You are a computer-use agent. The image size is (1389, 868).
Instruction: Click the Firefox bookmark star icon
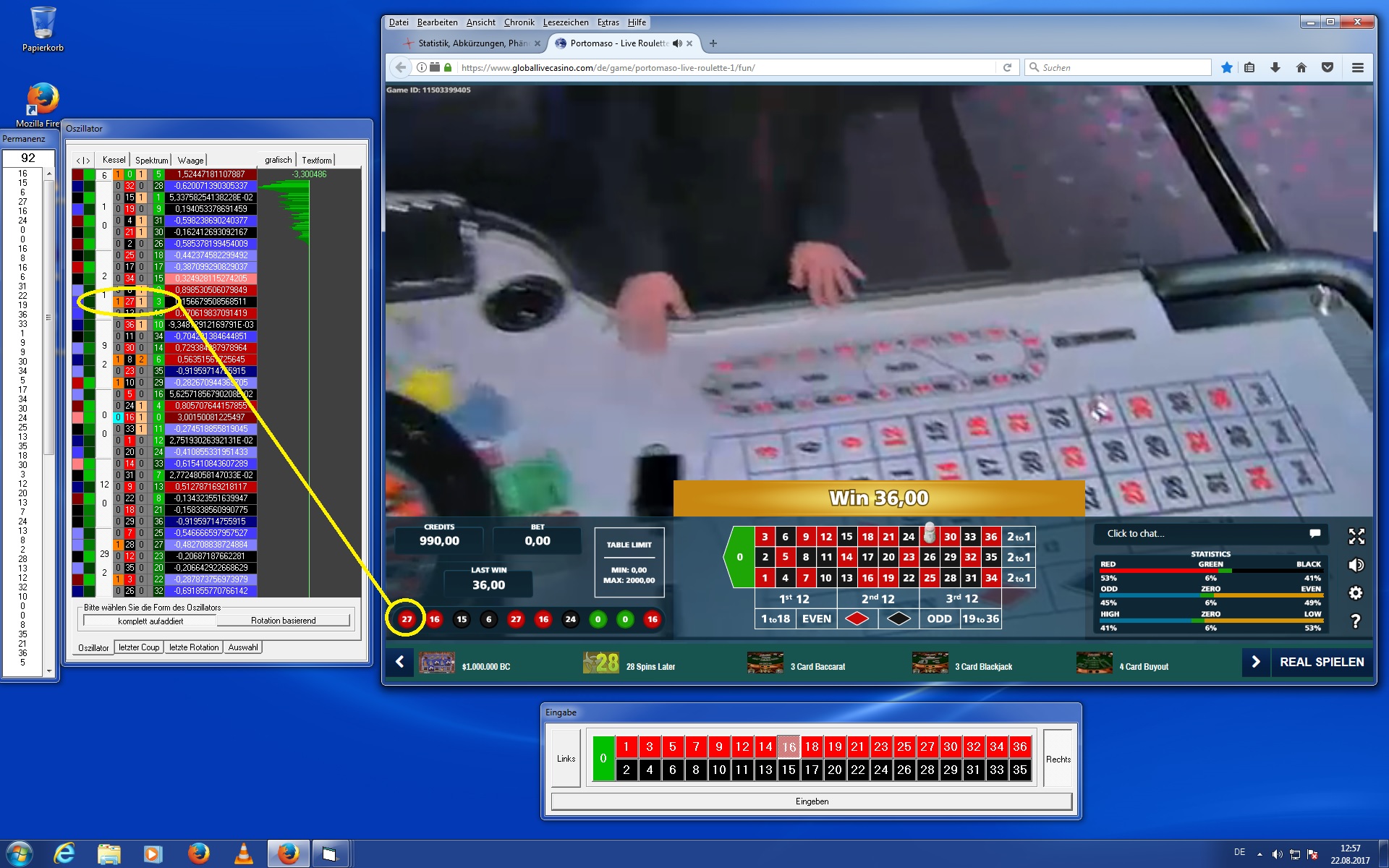(1226, 67)
